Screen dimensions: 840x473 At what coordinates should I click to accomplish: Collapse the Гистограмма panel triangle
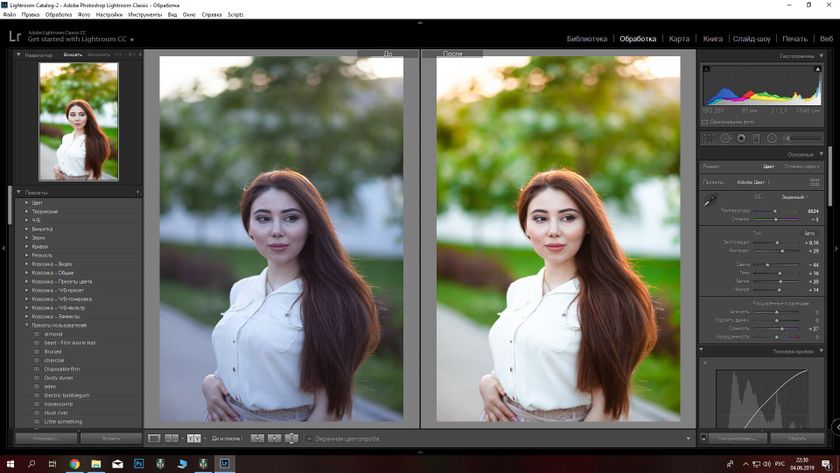tap(821, 56)
